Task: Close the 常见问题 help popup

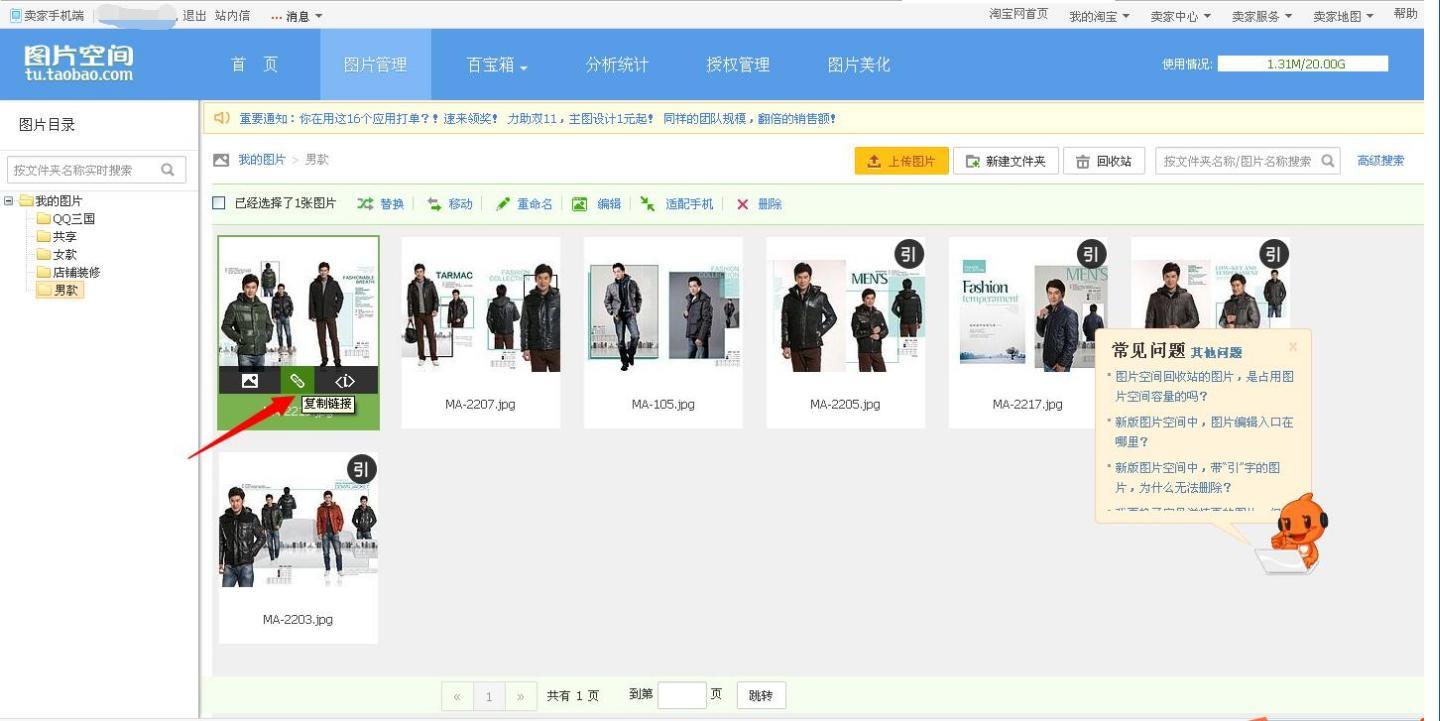Action: point(1293,347)
